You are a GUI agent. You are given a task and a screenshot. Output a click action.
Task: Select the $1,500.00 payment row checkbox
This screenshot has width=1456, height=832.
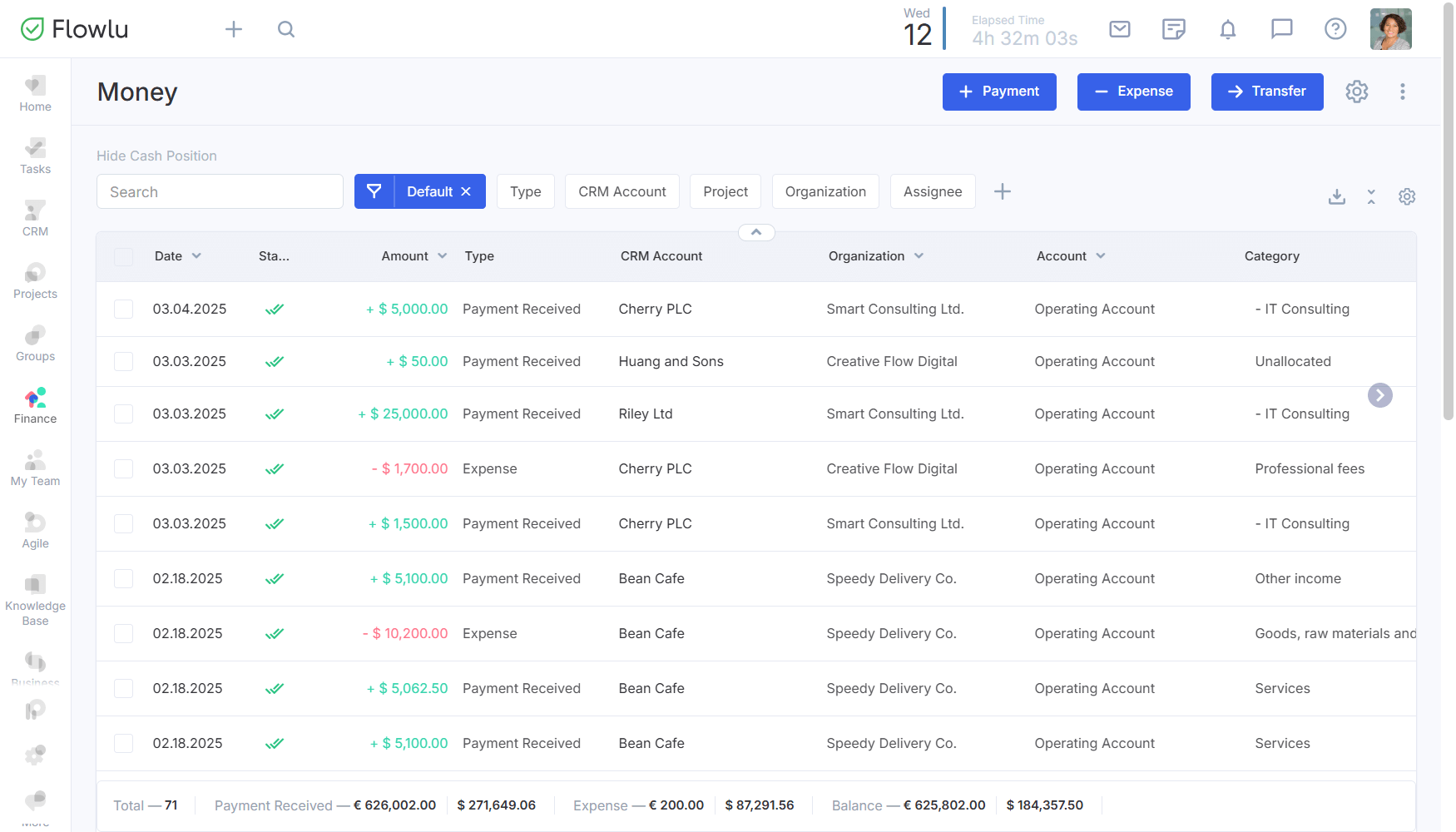click(x=123, y=523)
